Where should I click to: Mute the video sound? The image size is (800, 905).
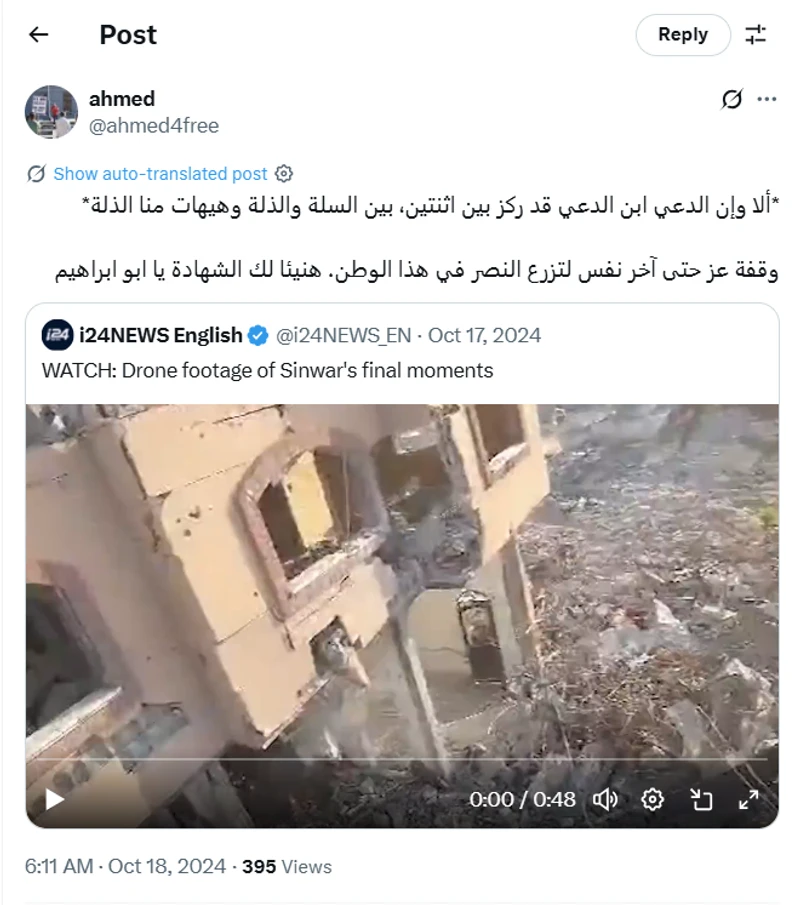coord(605,799)
